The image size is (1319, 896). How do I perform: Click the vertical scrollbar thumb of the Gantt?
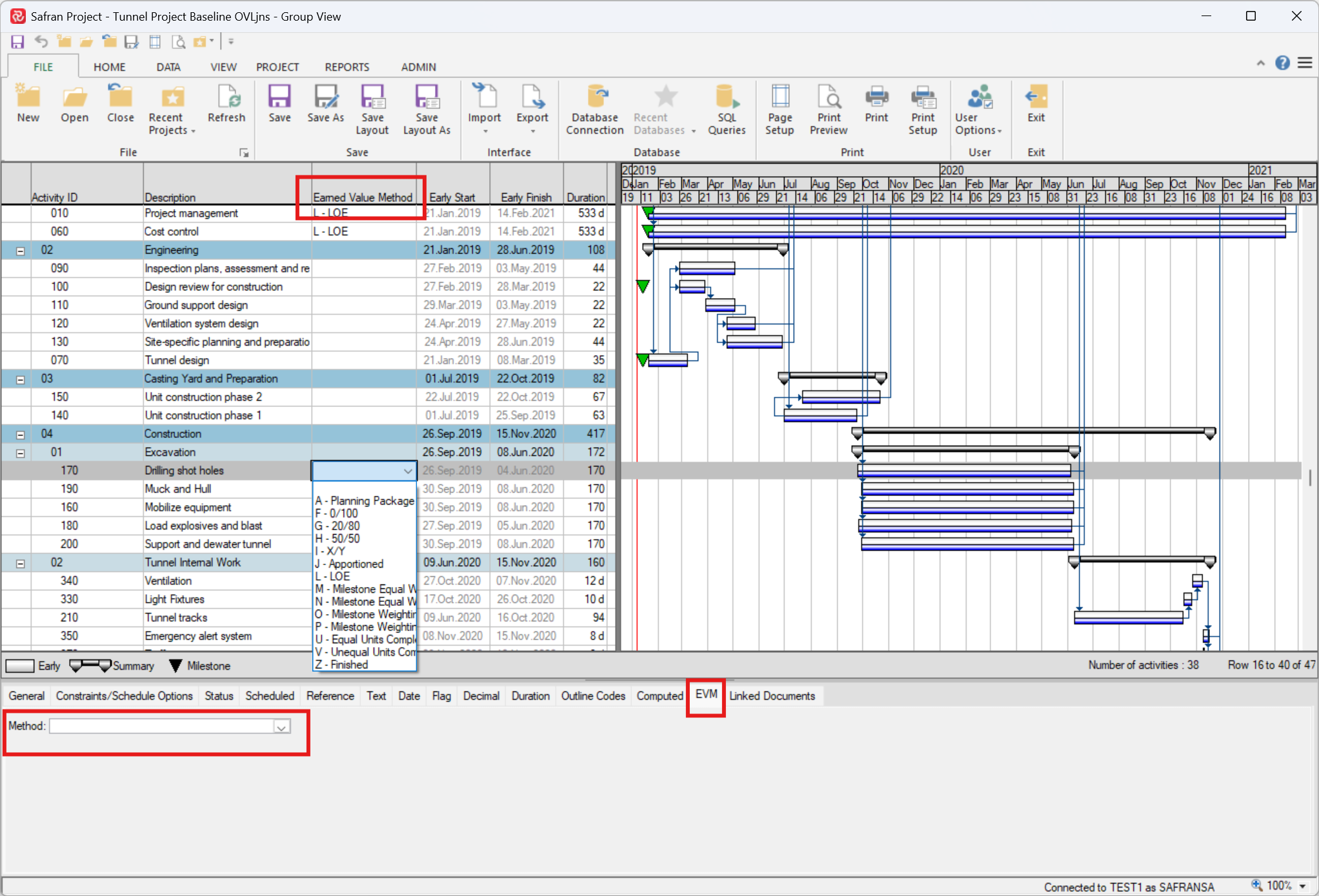1310,478
